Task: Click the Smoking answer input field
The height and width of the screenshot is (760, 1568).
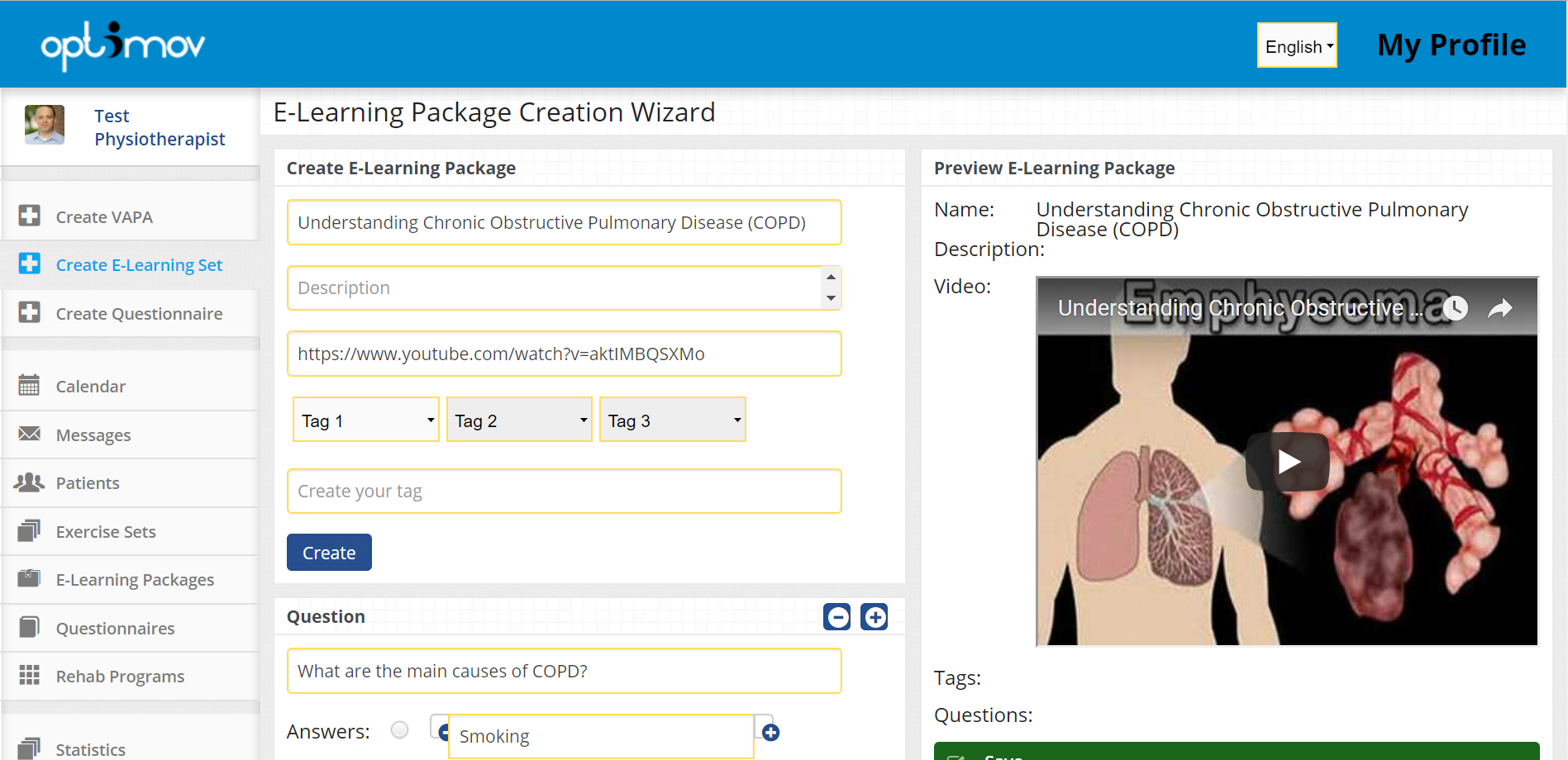Action: click(x=601, y=736)
